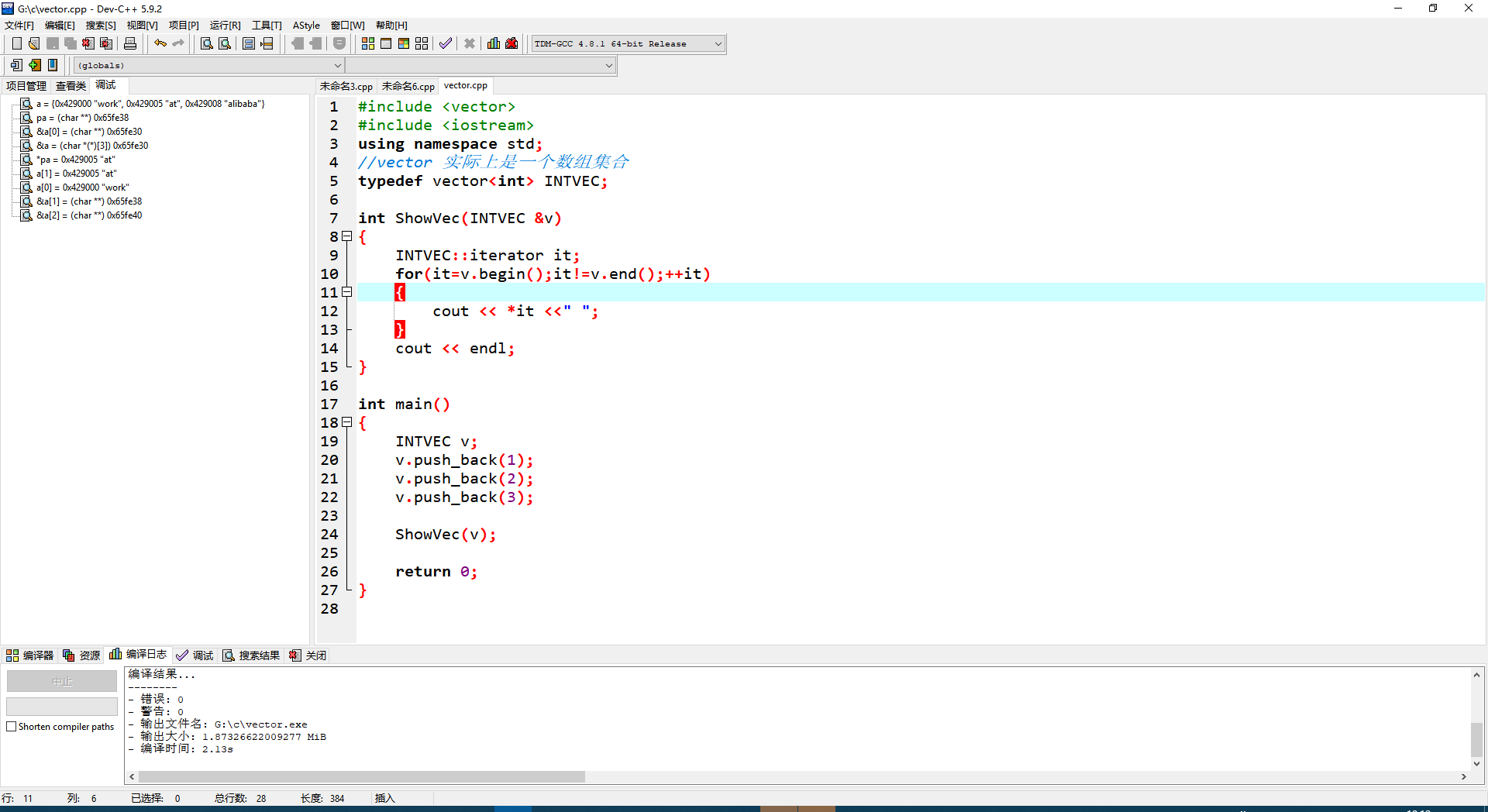Click the compile log vertical scrollbar down arrow
The width and height of the screenshot is (1488, 812).
pyautogui.click(x=1476, y=763)
